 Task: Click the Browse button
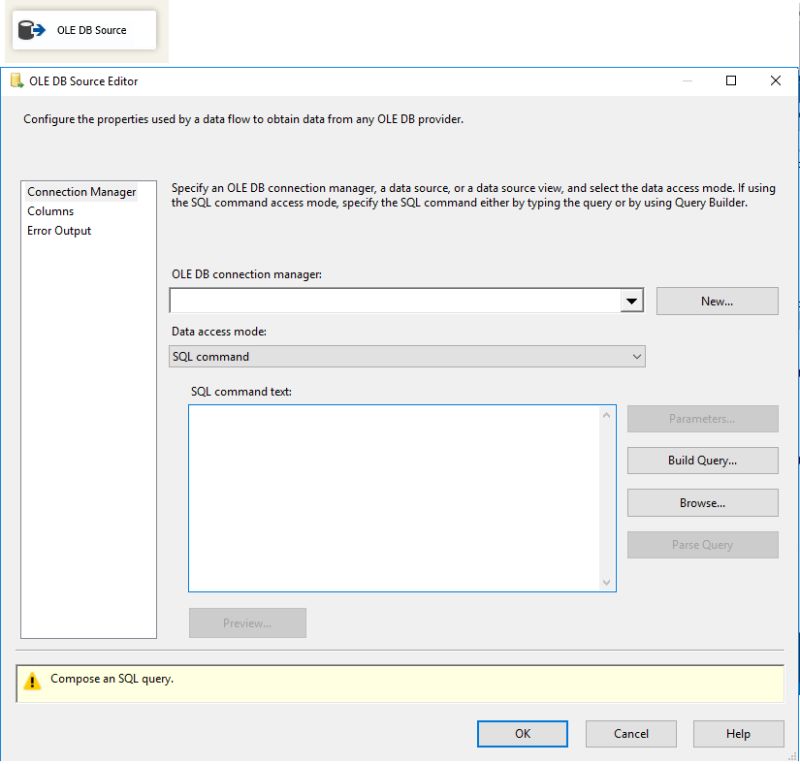(x=702, y=502)
